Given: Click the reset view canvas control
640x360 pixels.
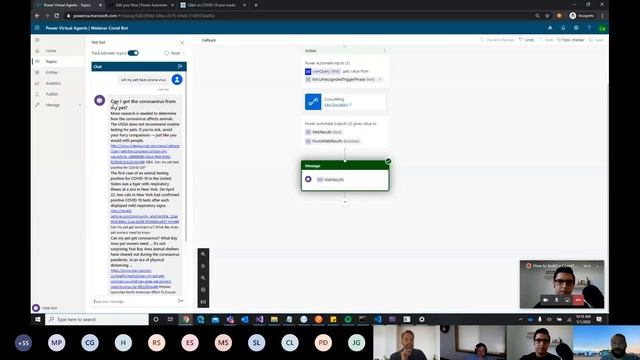Looking at the screenshot, I should coord(203,290).
